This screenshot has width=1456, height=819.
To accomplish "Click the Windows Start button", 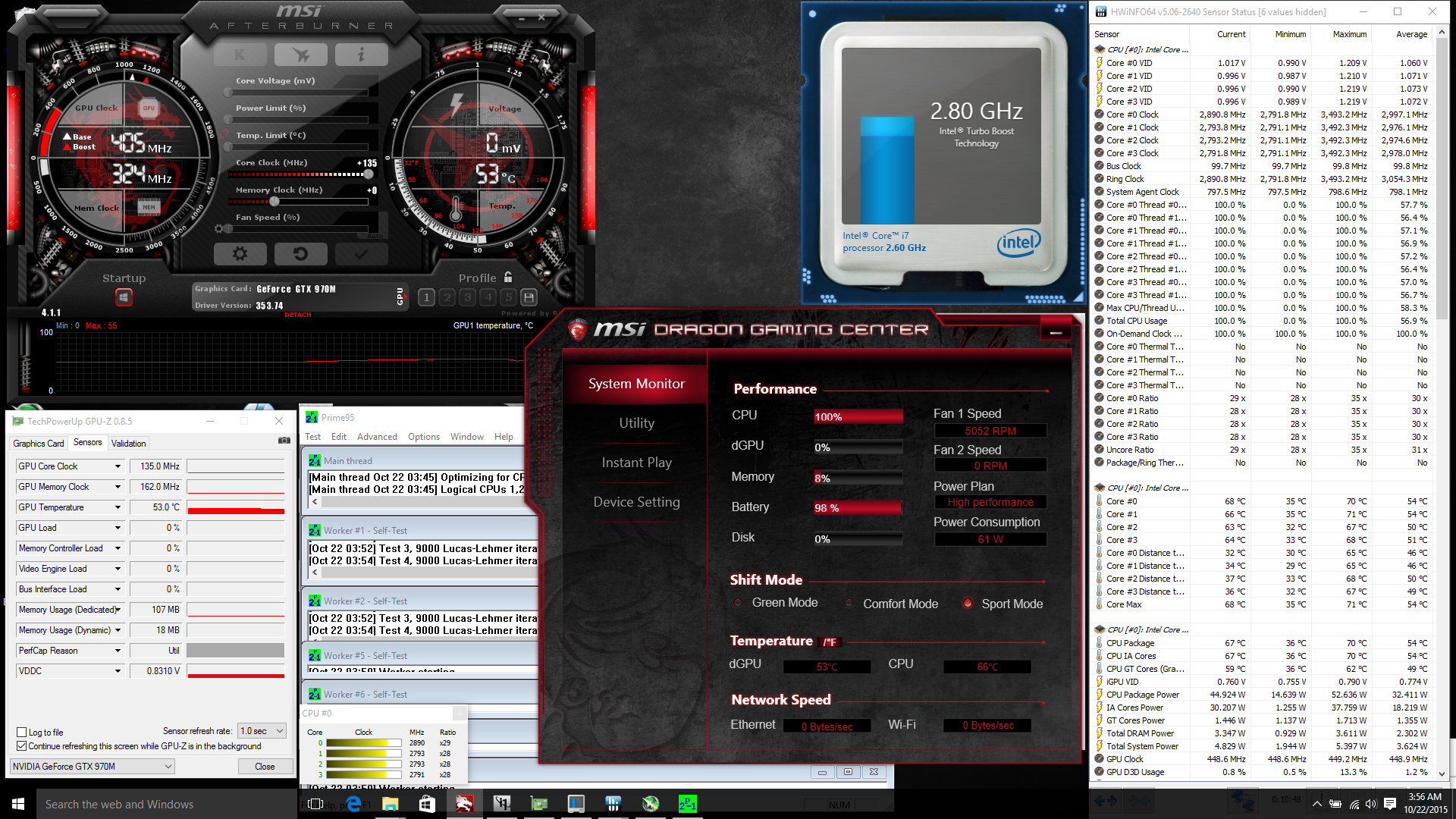I will tap(18, 804).
